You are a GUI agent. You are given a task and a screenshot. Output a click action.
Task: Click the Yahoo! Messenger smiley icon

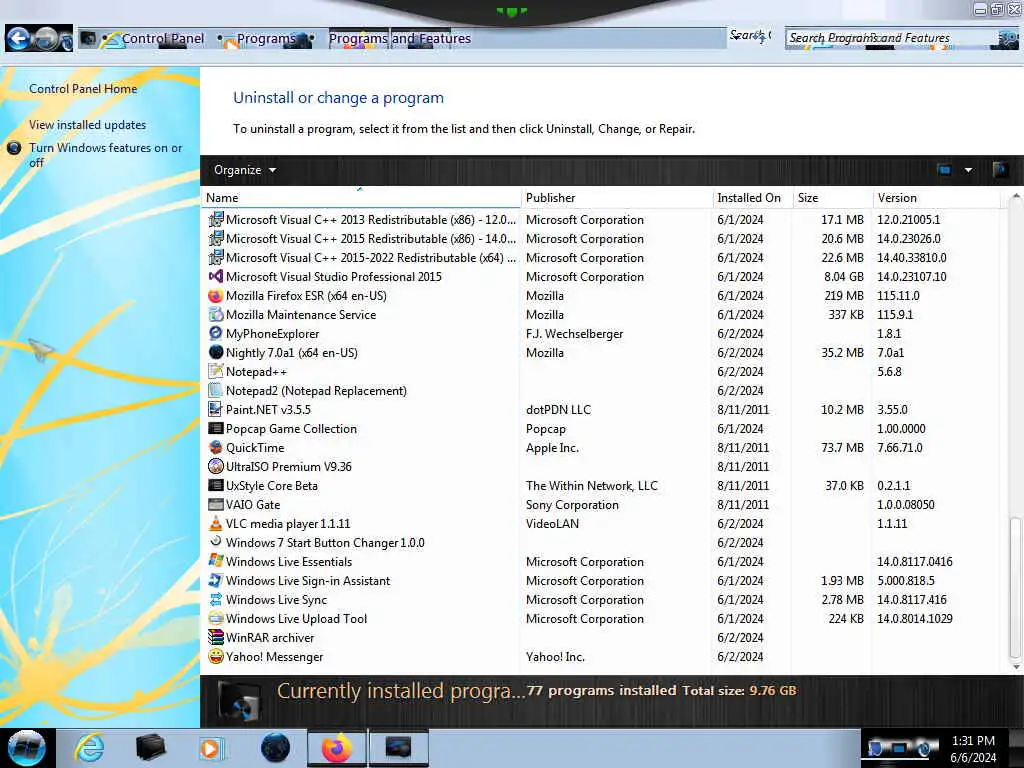point(216,656)
